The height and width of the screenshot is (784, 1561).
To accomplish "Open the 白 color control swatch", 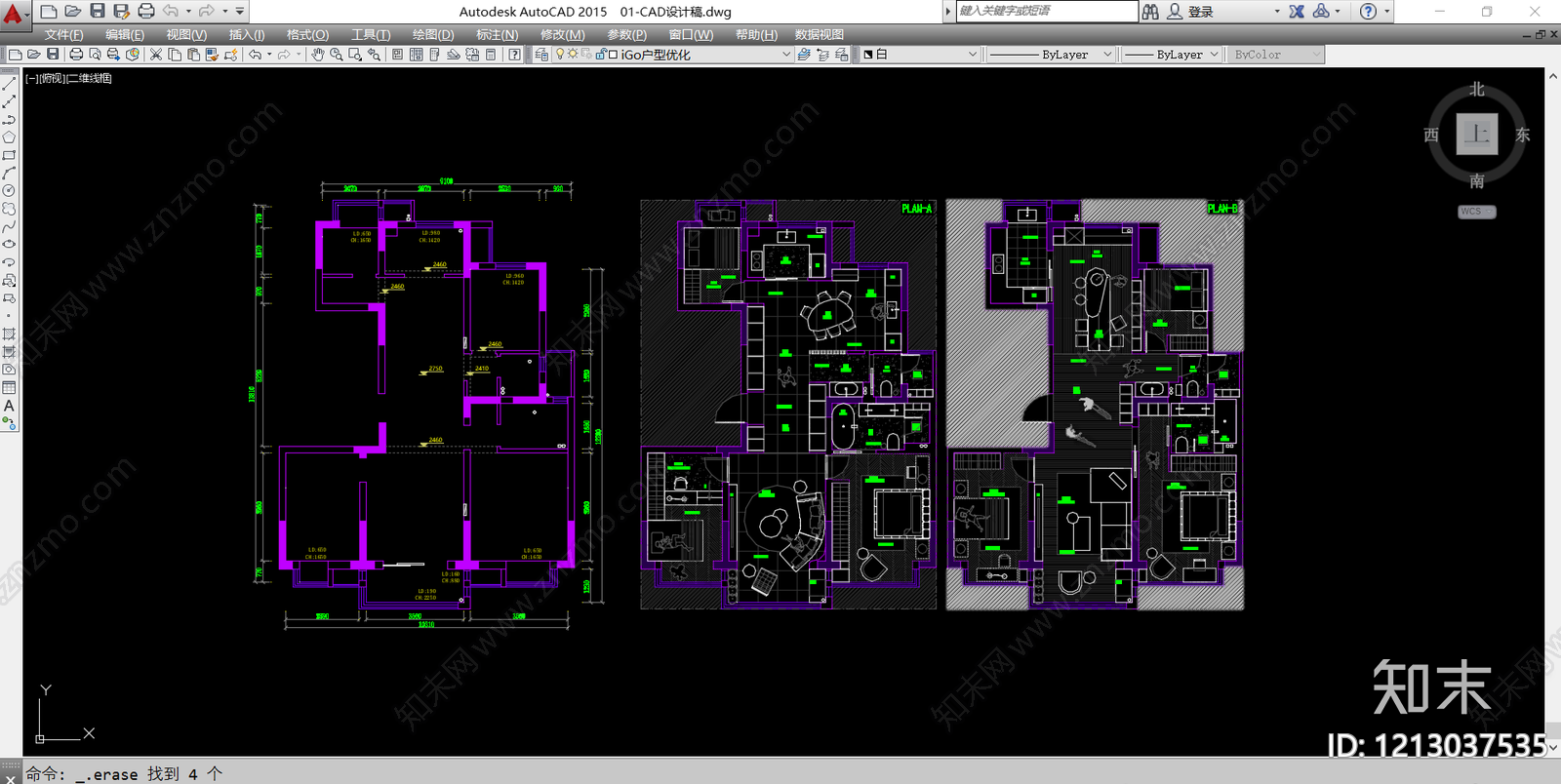I will [x=919, y=55].
